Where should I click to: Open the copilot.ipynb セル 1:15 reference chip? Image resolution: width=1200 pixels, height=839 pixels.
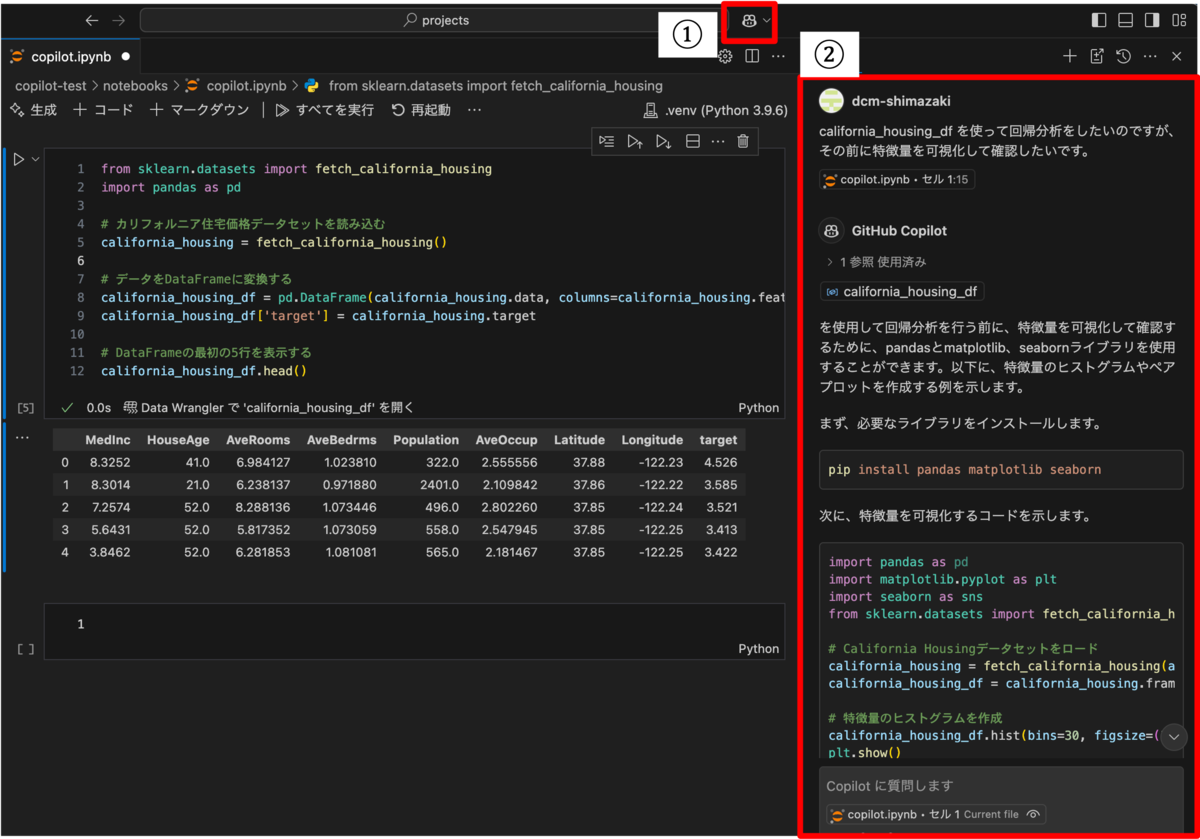(x=897, y=180)
